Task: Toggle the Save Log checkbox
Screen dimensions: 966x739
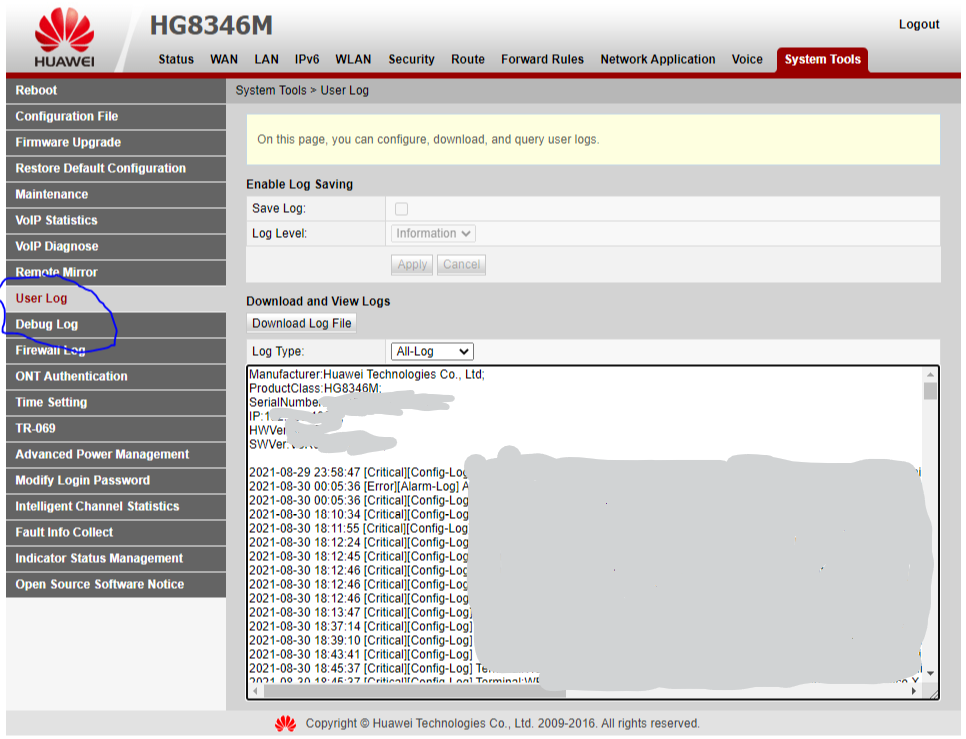Action: coord(401,209)
